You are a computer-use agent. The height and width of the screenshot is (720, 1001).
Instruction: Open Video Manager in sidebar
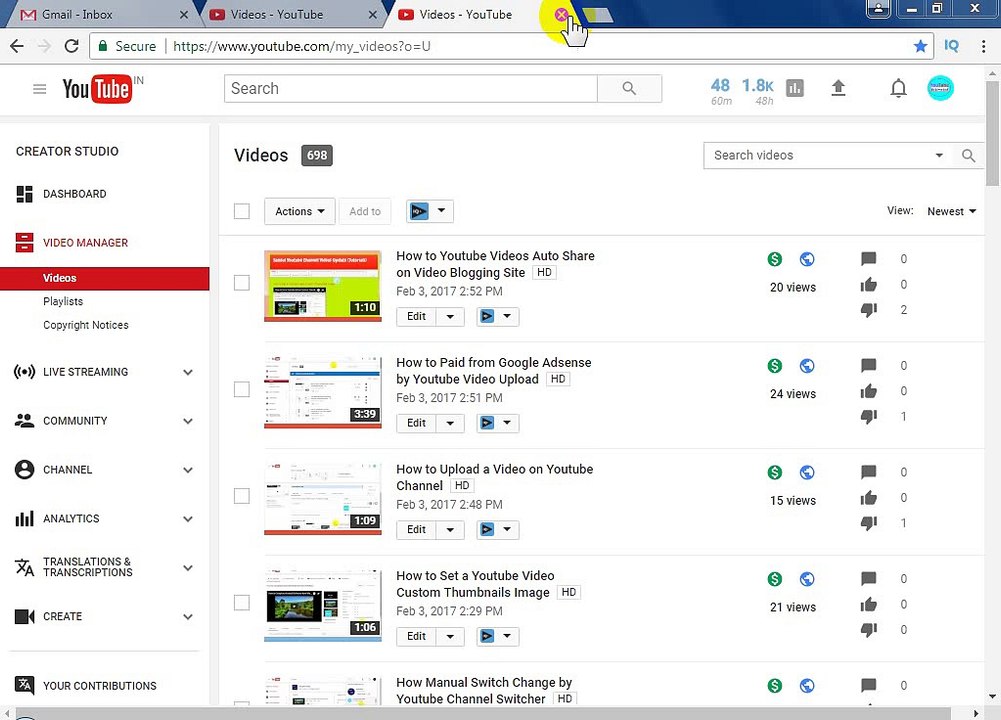click(x=85, y=243)
